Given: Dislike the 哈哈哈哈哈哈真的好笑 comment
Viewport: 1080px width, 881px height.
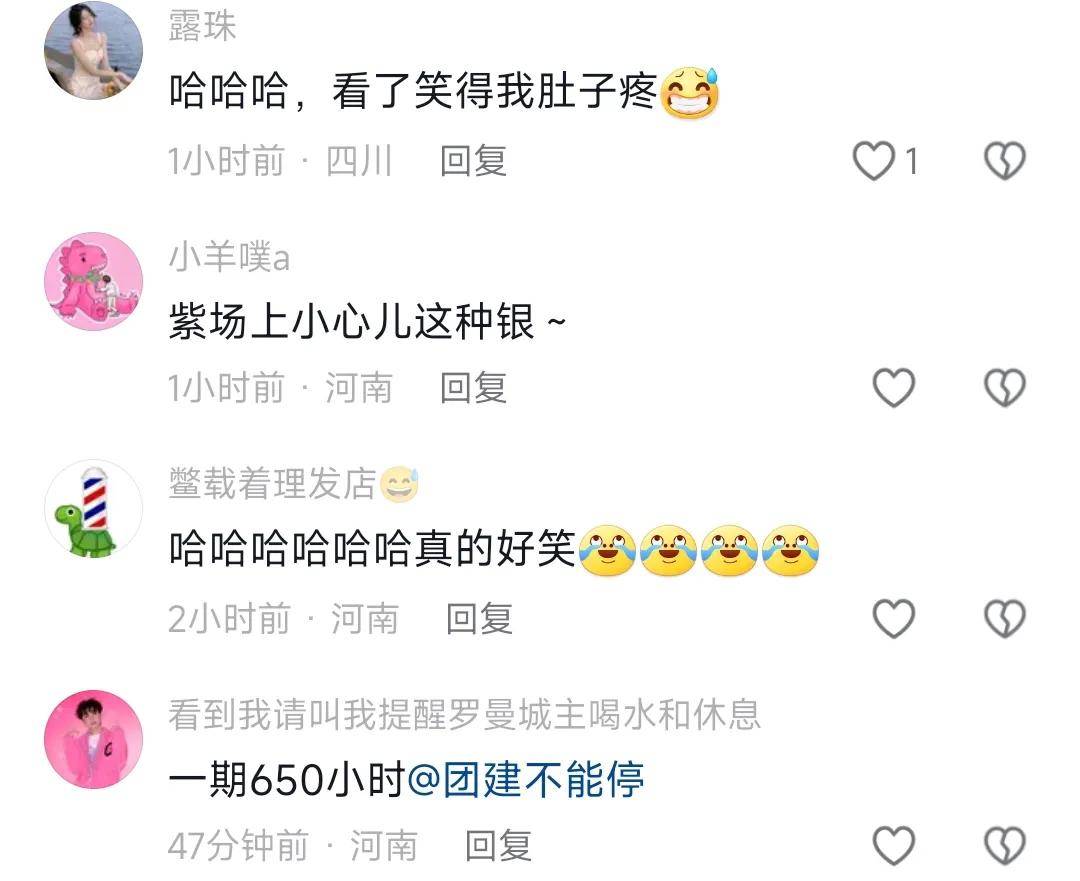Looking at the screenshot, I should pyautogui.click(x=1004, y=618).
